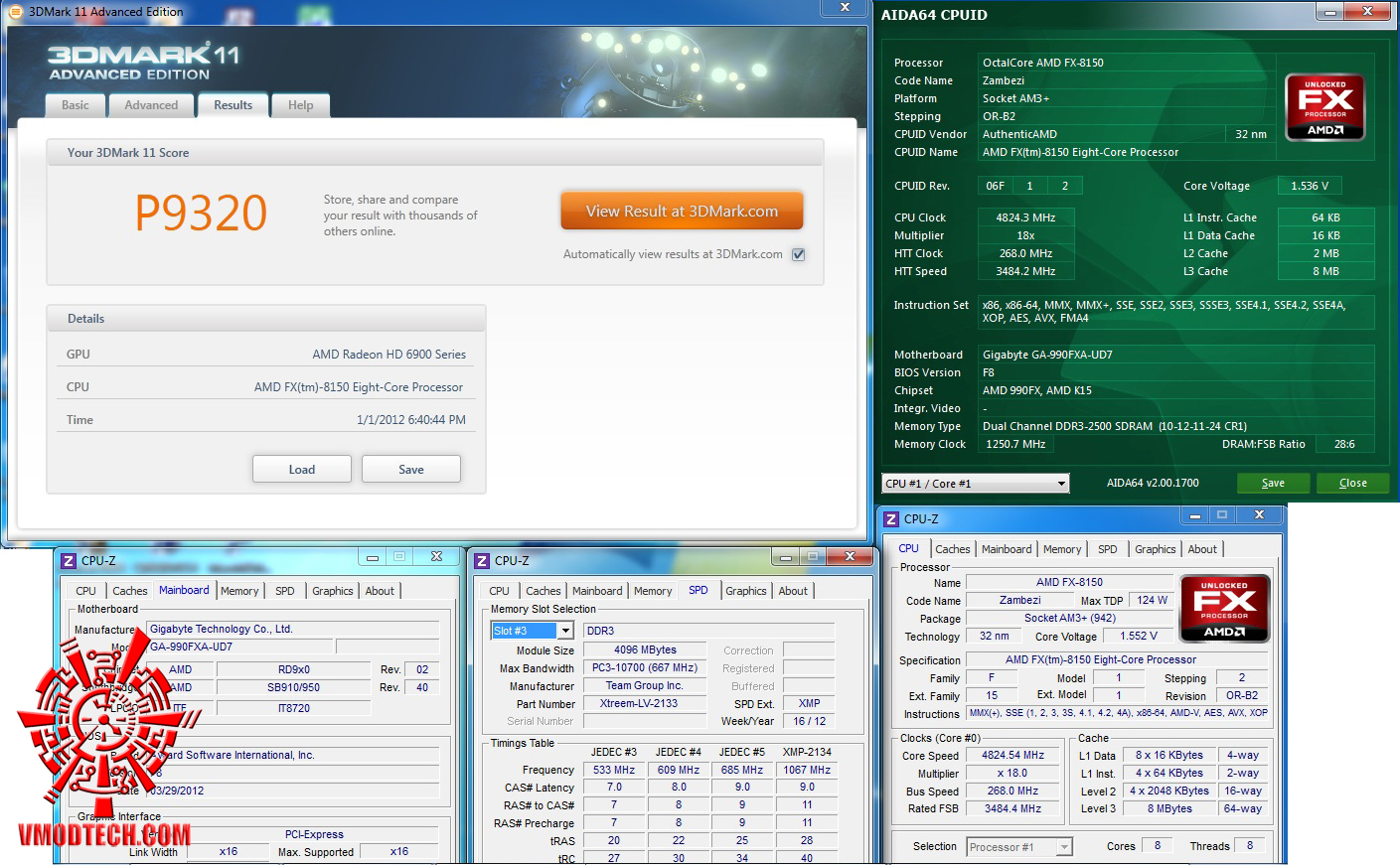Click the GPU name AMD Radeon HD 6900 Series
The image size is (1400, 865).
tap(389, 355)
